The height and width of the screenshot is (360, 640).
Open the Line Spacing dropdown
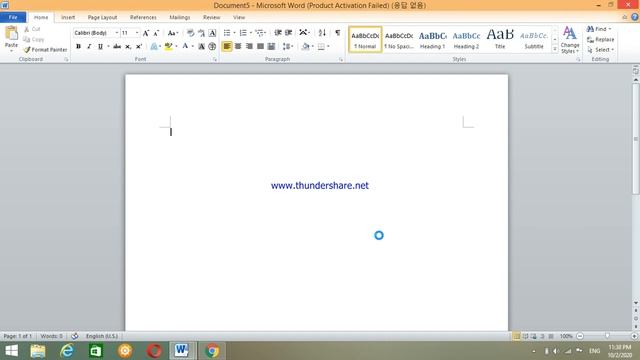[x=288, y=47]
